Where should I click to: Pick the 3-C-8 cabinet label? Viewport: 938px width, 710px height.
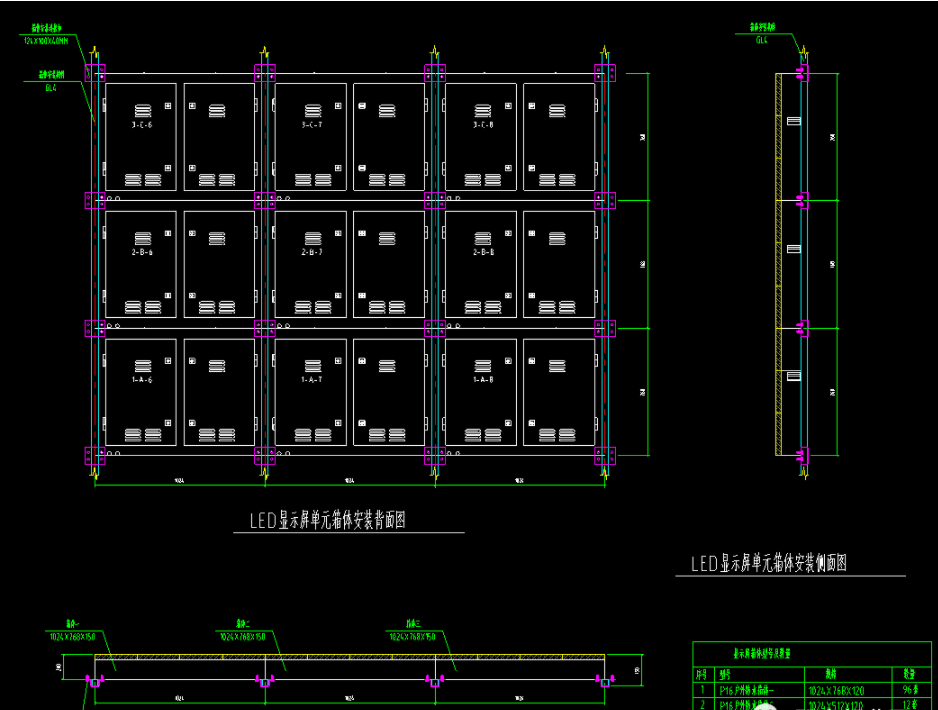click(x=481, y=125)
